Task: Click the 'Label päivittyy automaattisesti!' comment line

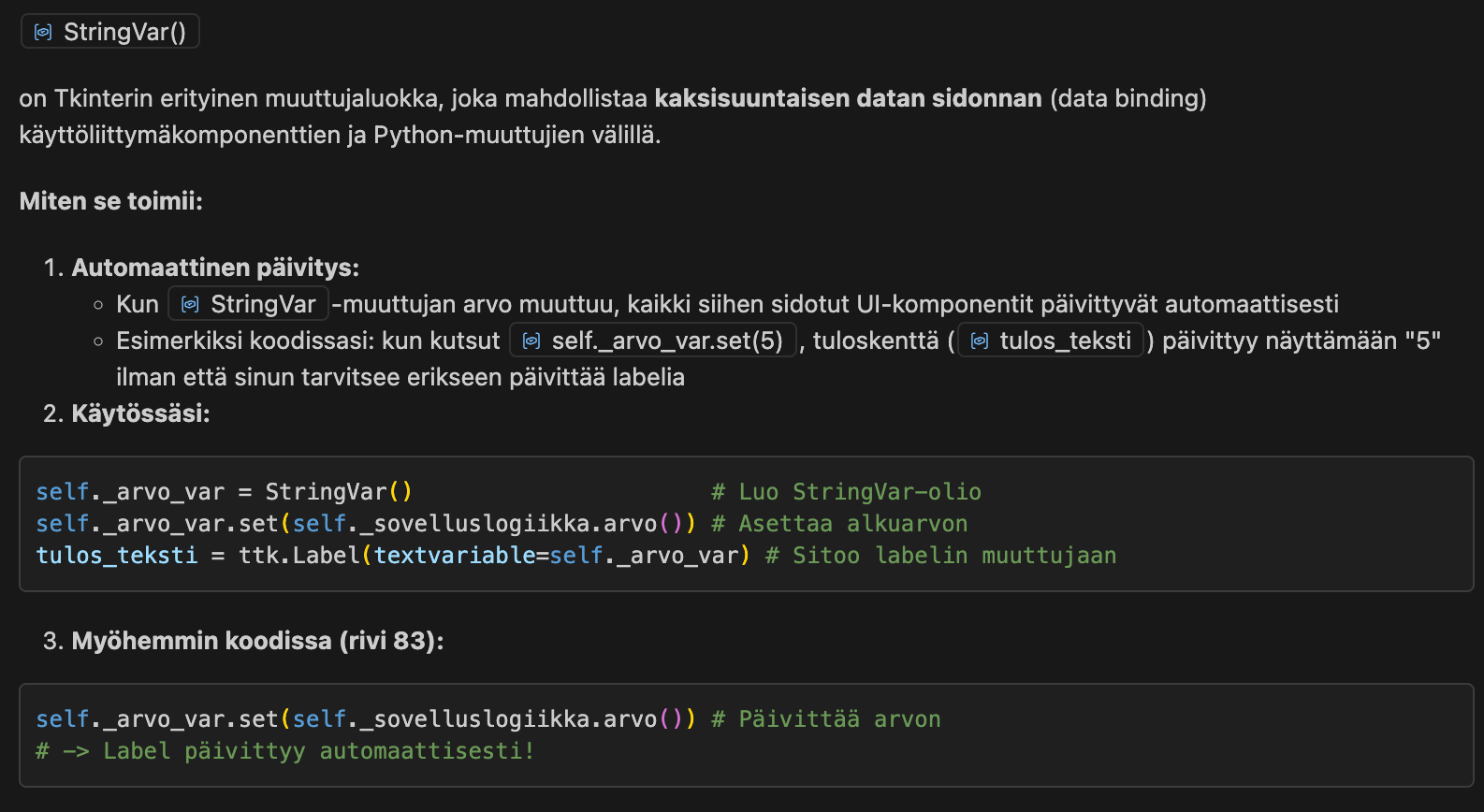Action: coord(318,751)
